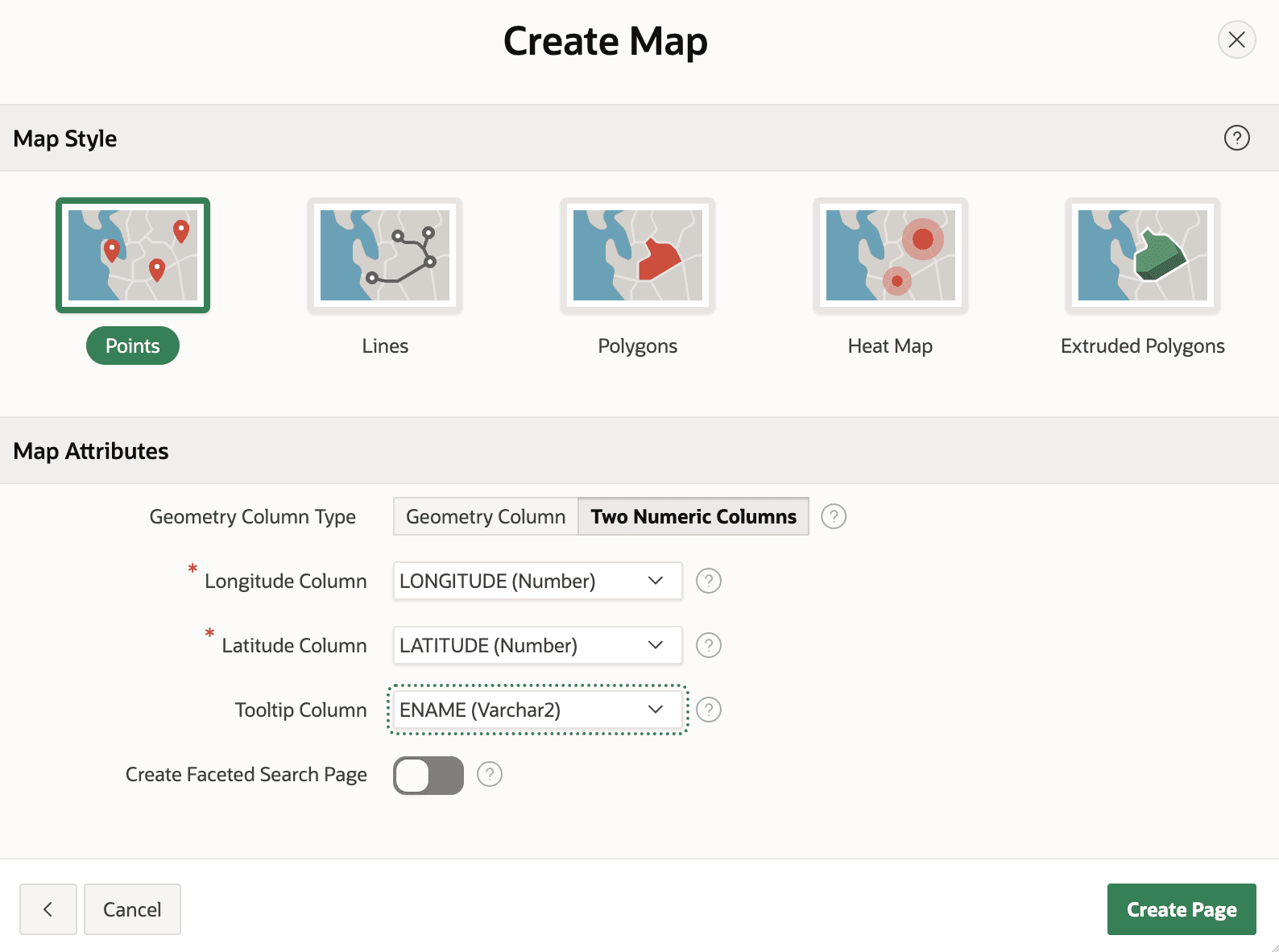The image size is (1279, 952).
Task: Click the Polygons label text
Action: click(x=638, y=346)
